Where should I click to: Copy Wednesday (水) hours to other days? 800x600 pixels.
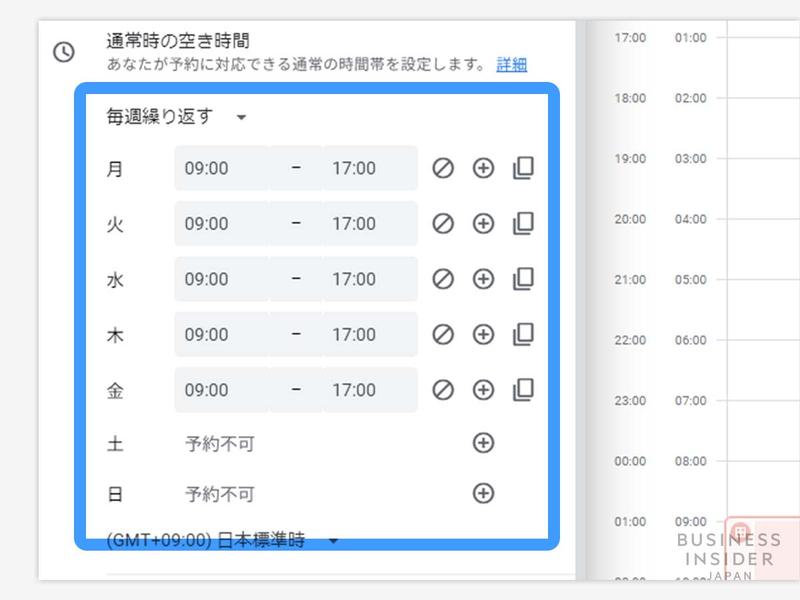(x=523, y=279)
